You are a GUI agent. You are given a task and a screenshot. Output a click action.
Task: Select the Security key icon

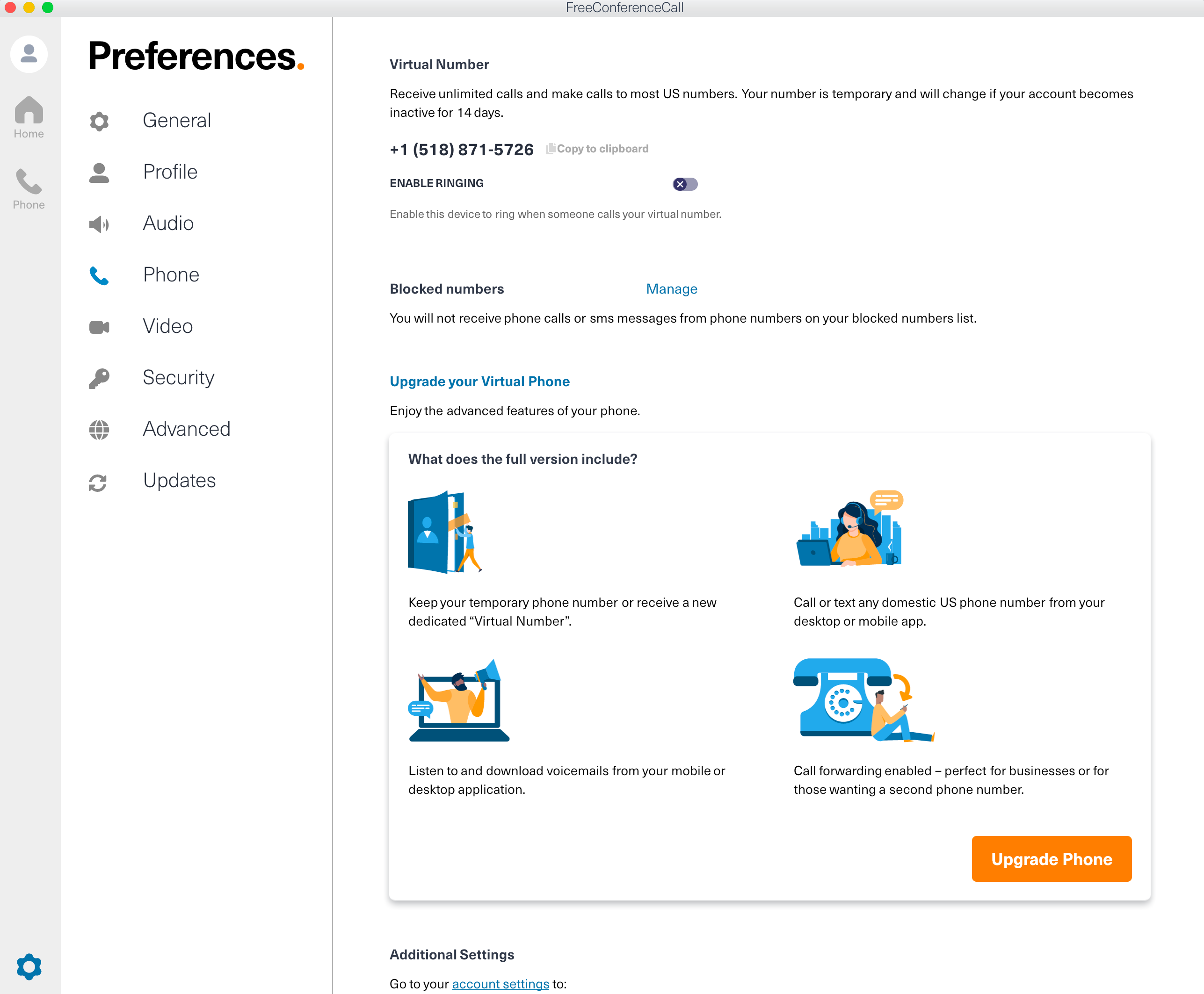[99, 378]
